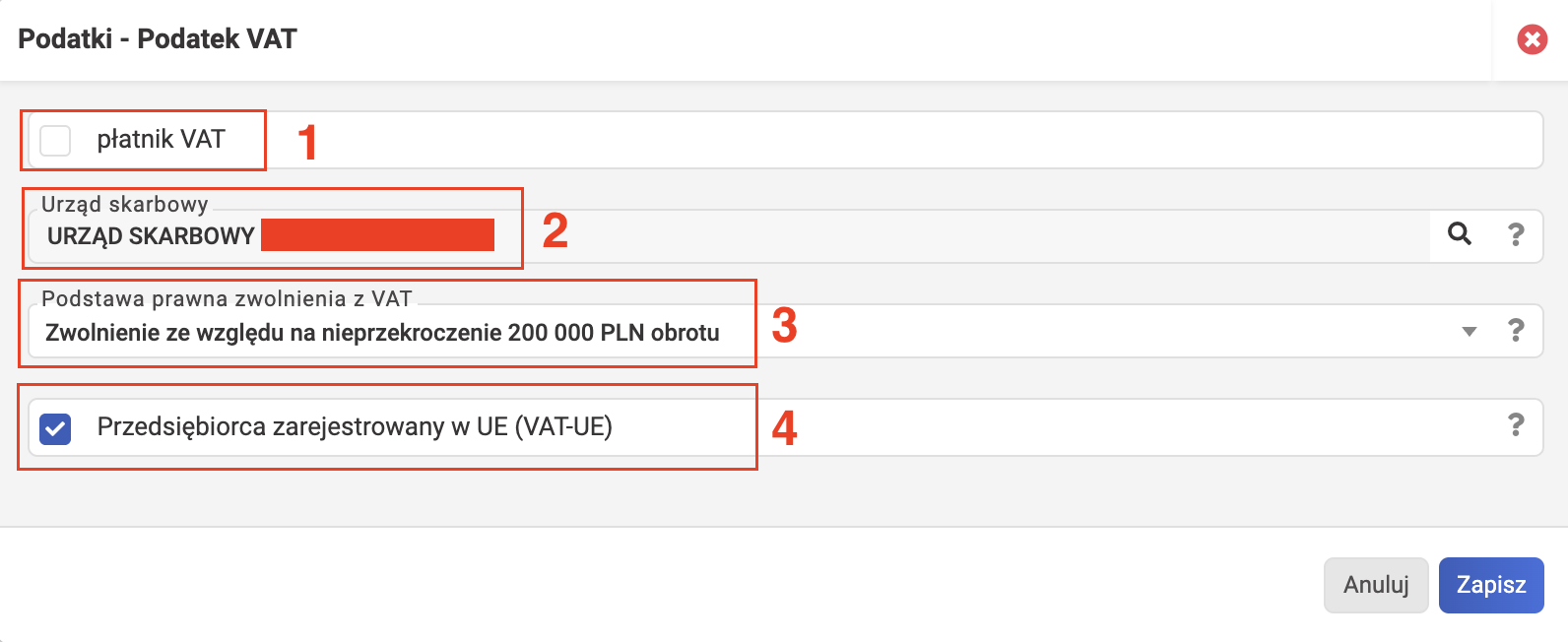Open help question mark for Urząd skarbowy
The width and height of the screenshot is (1568, 642).
[1516, 234]
